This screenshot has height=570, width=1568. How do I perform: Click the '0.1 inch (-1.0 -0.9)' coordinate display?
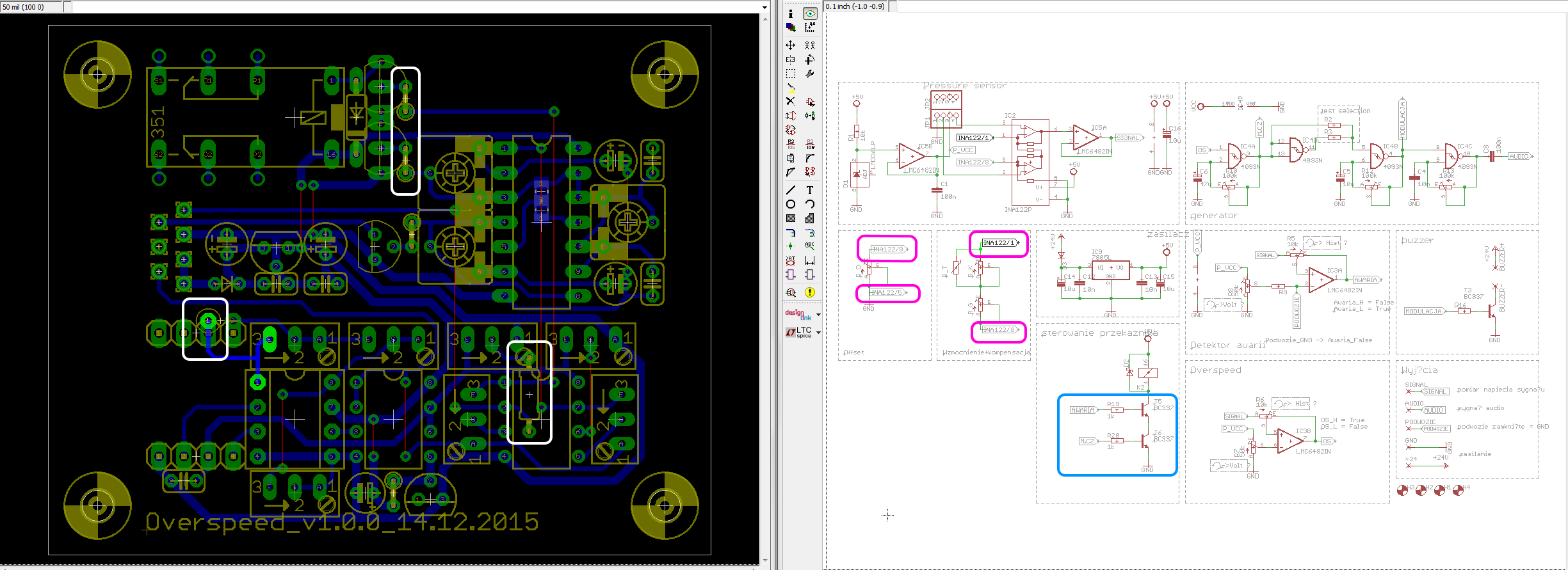point(855,6)
